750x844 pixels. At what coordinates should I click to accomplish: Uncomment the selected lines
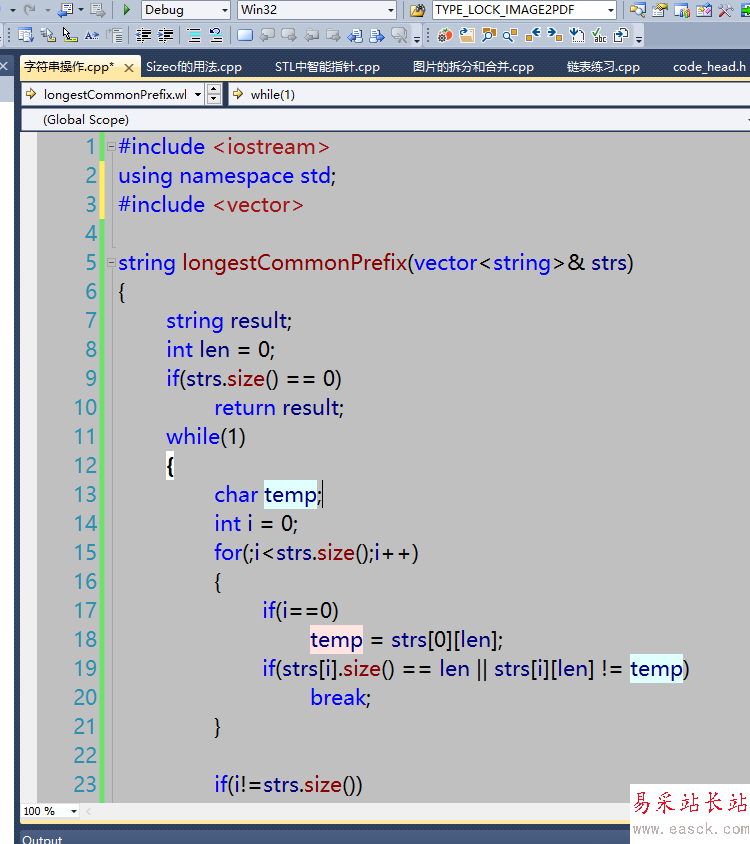point(215,35)
